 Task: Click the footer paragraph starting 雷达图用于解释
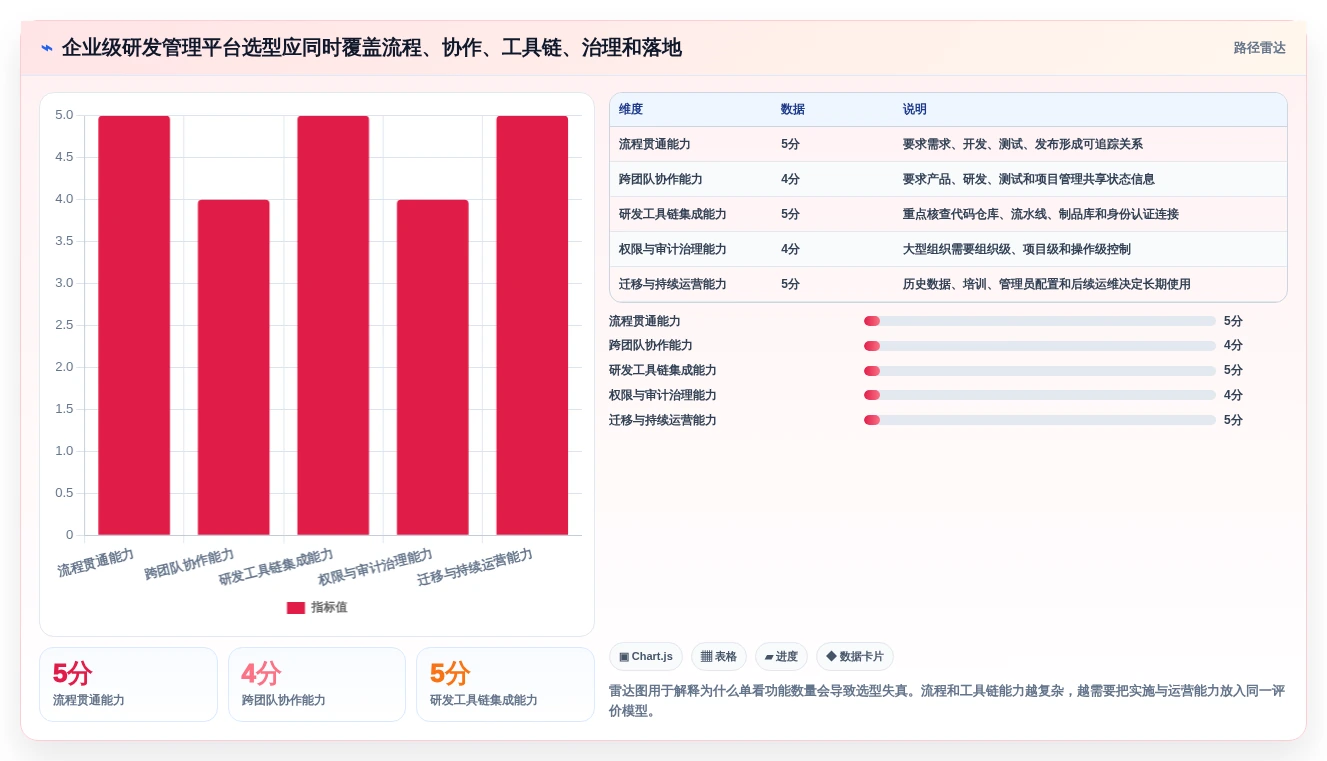pyautogui.click(x=947, y=701)
